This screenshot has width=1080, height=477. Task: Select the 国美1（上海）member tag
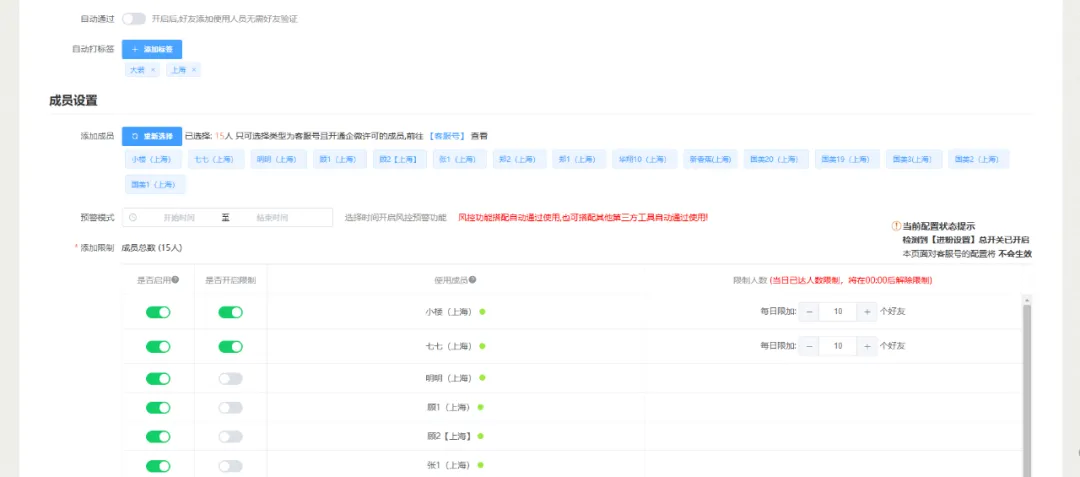pyautogui.click(x=155, y=184)
